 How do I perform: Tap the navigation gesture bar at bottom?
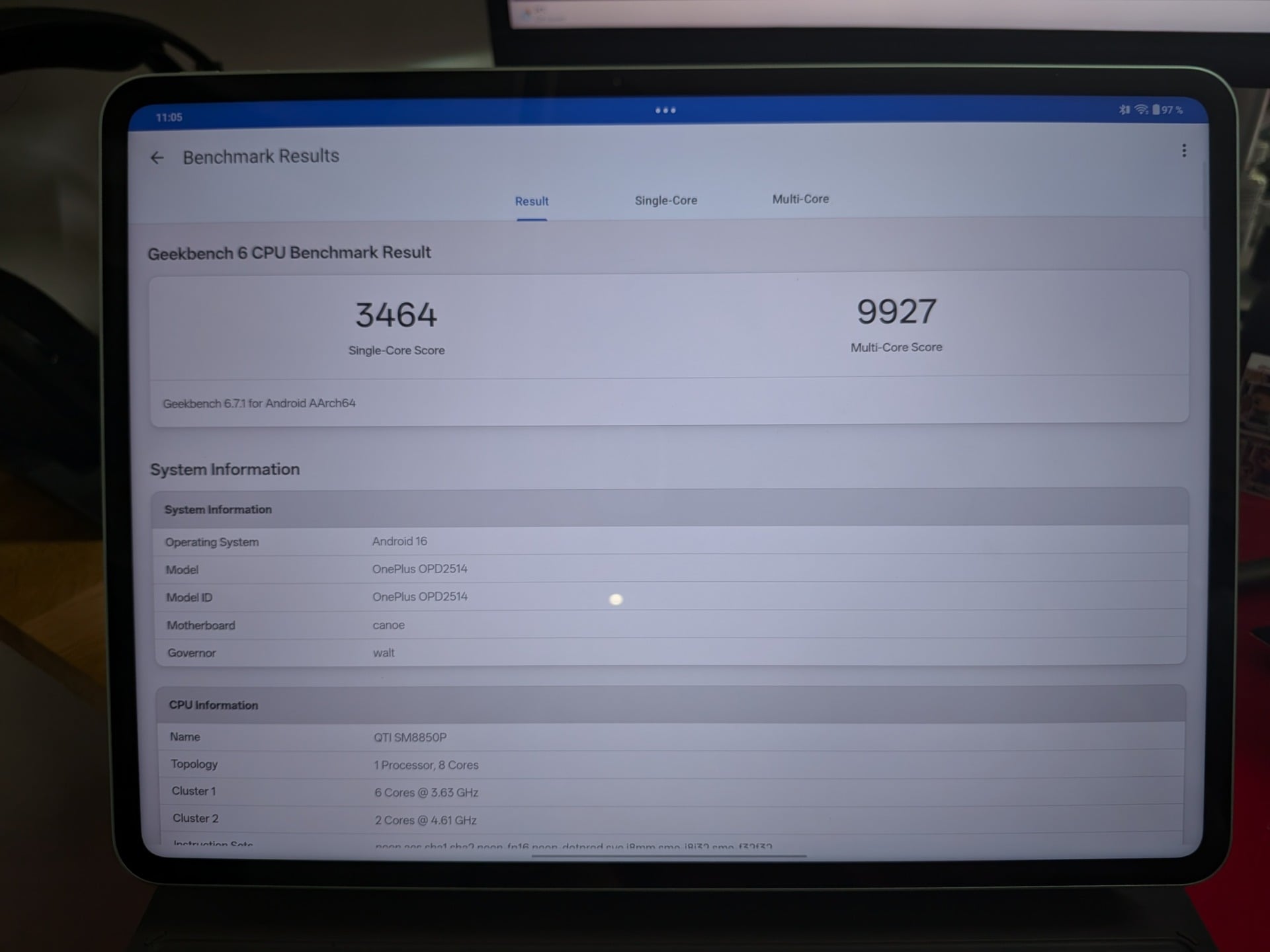click(x=669, y=856)
